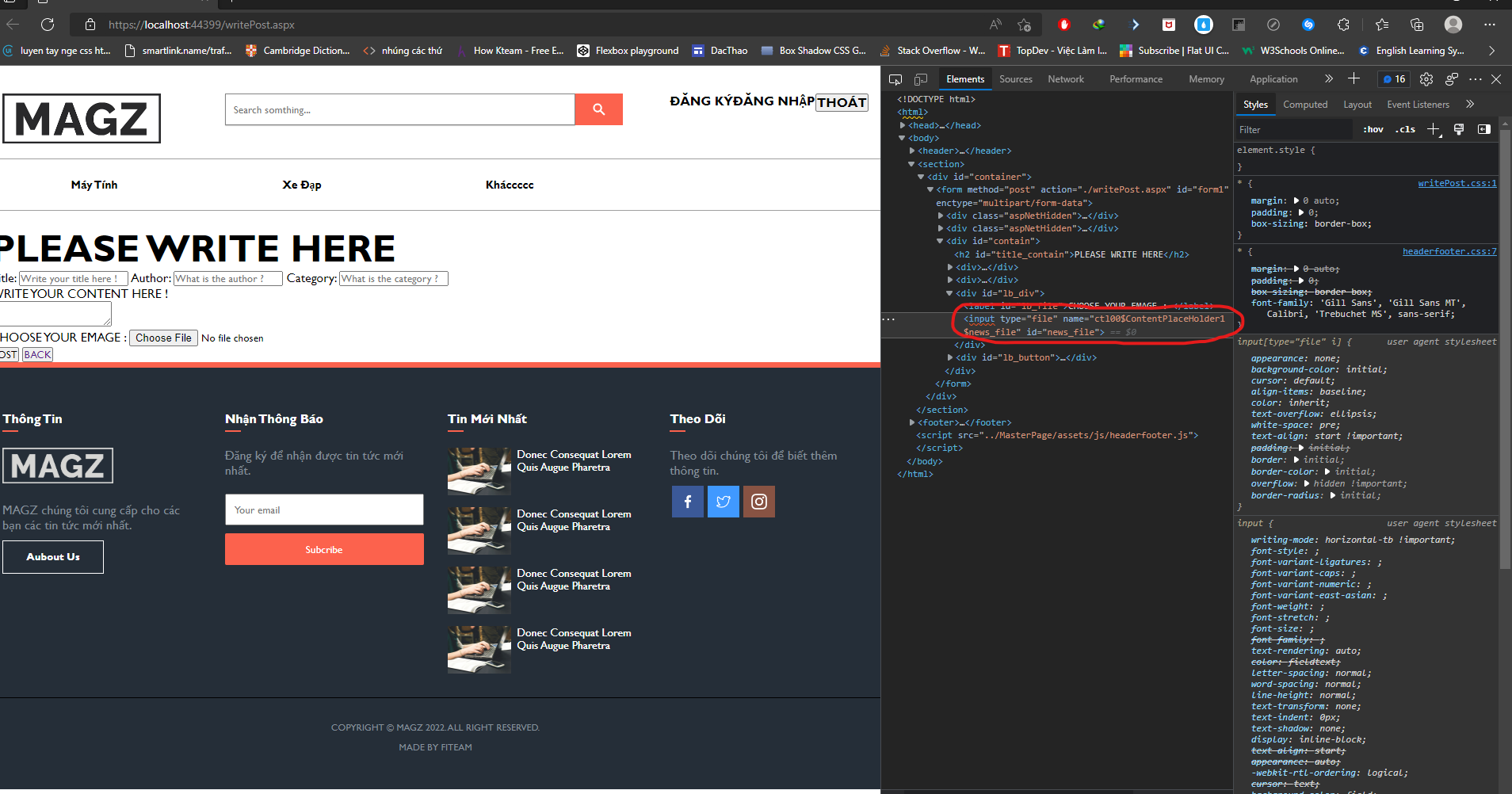
Task: Open DevTools customize ellipsis menu
Action: pyautogui.click(x=1476, y=79)
